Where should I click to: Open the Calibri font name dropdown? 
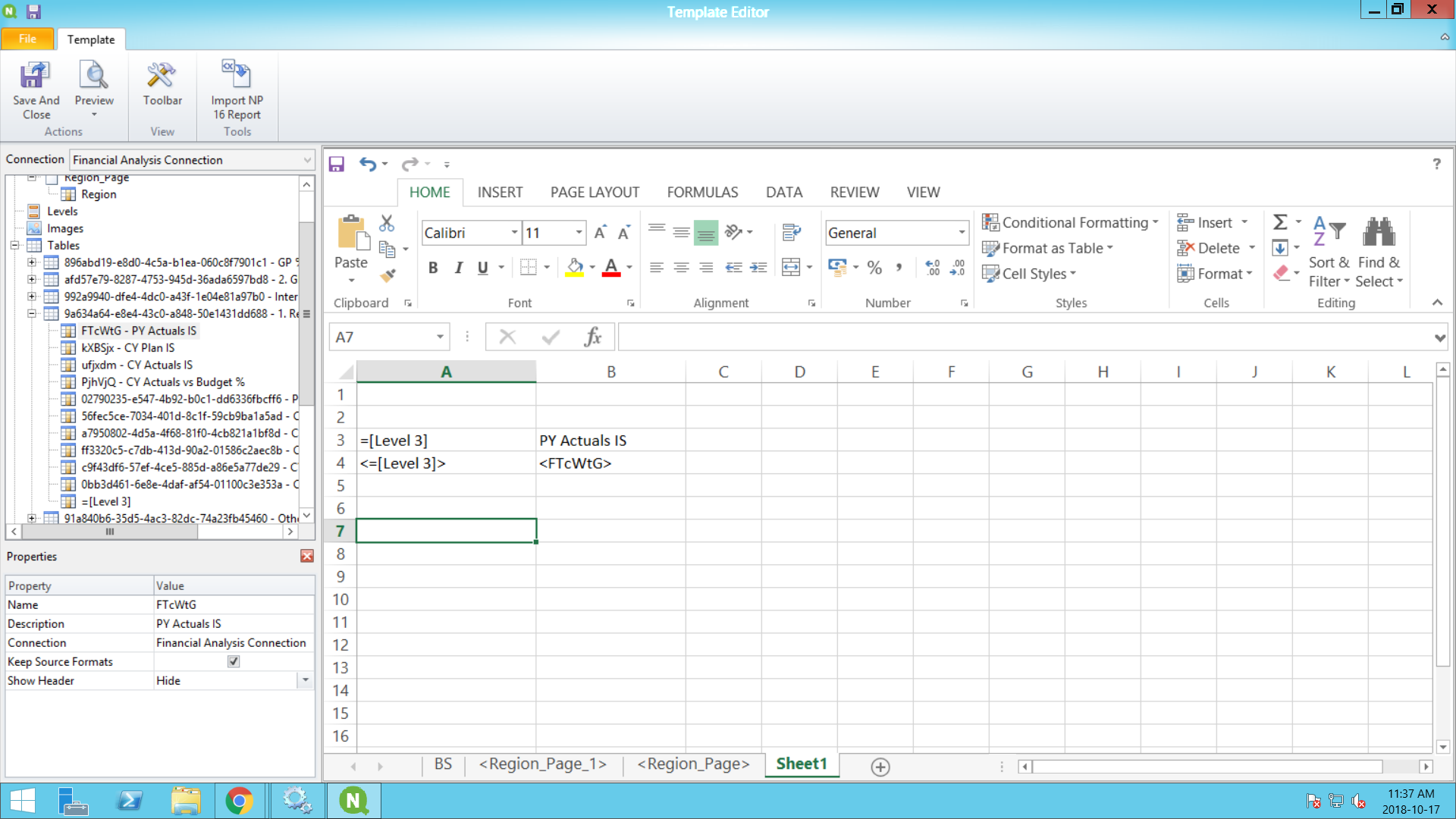click(515, 233)
